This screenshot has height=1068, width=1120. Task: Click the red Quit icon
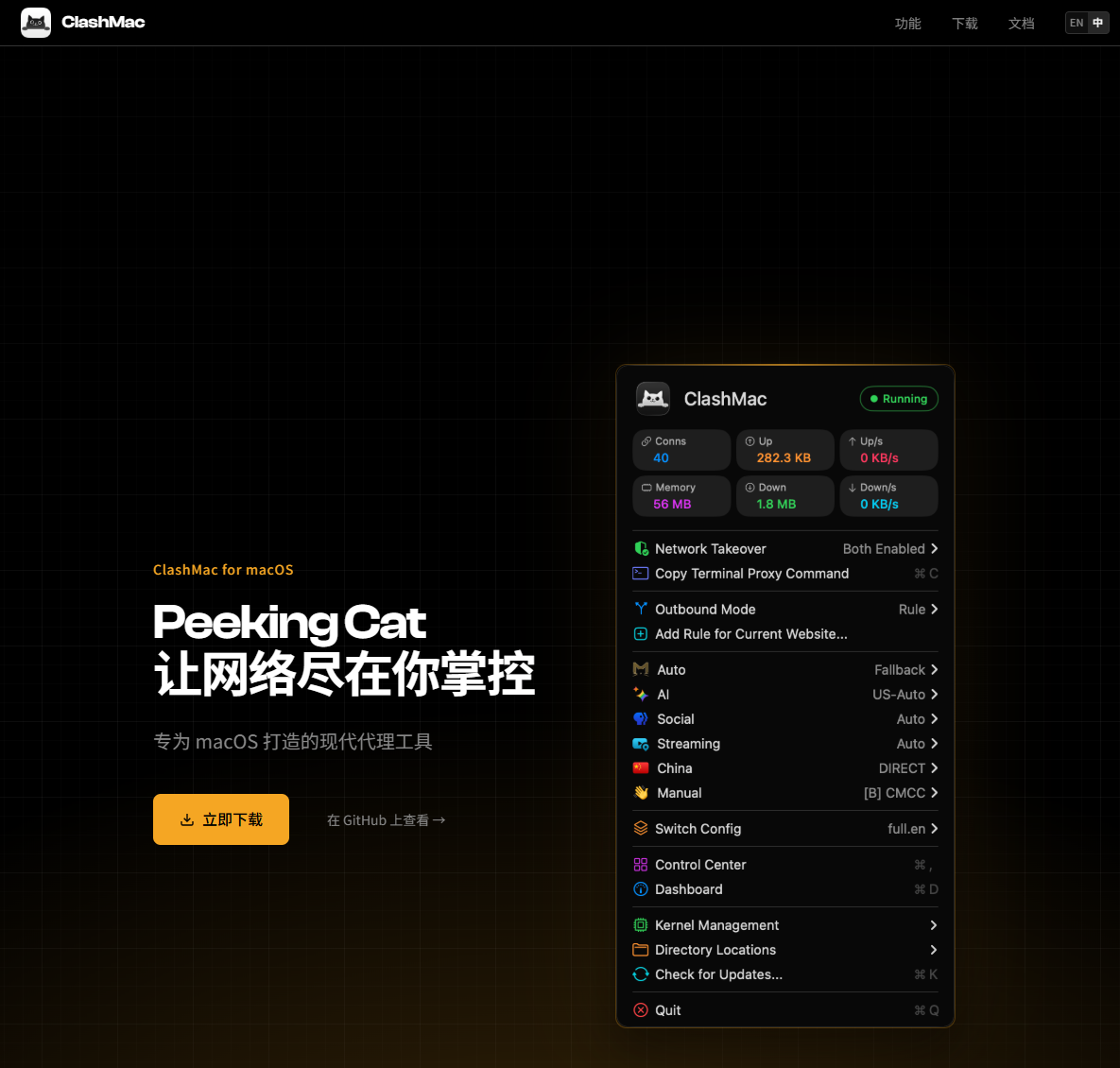(641, 1010)
